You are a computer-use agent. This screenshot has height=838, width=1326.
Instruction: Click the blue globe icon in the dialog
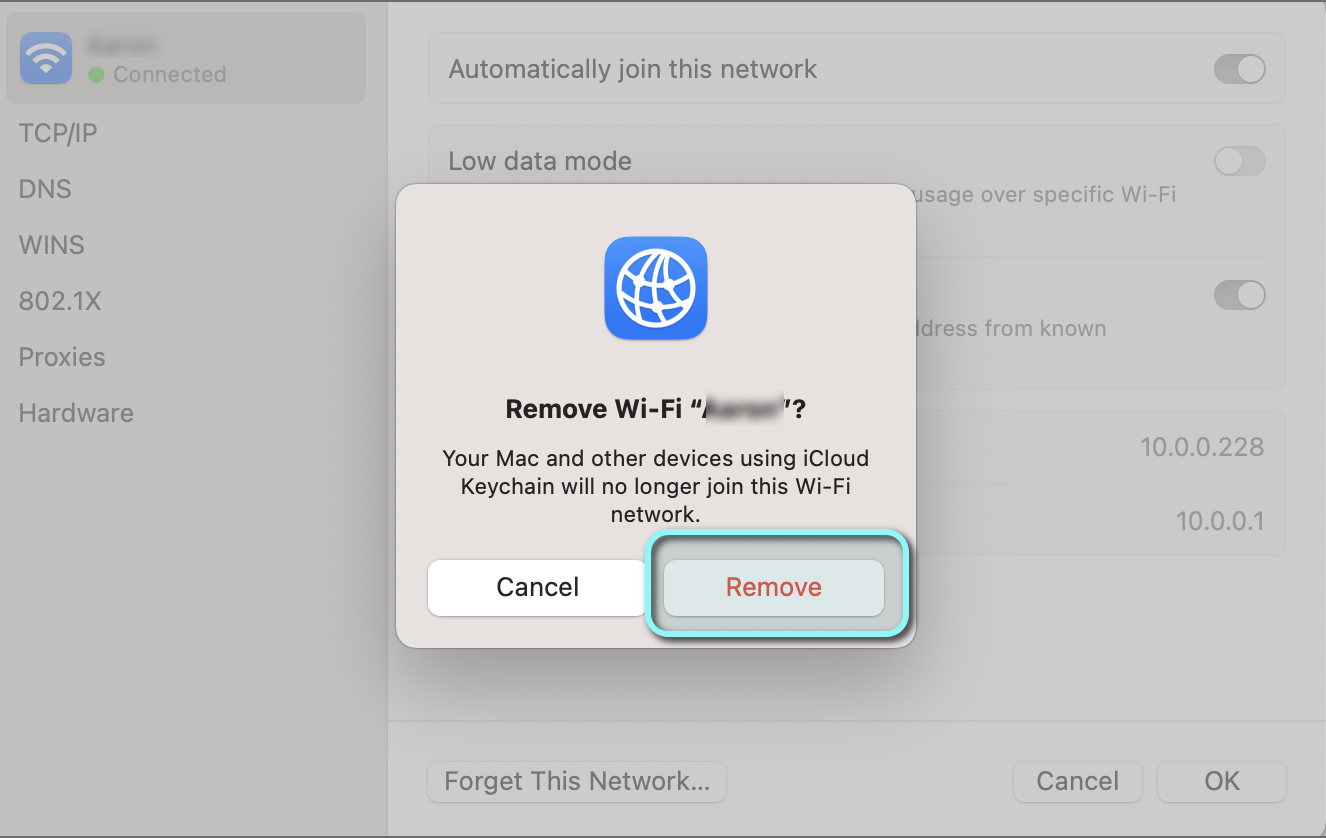656,288
